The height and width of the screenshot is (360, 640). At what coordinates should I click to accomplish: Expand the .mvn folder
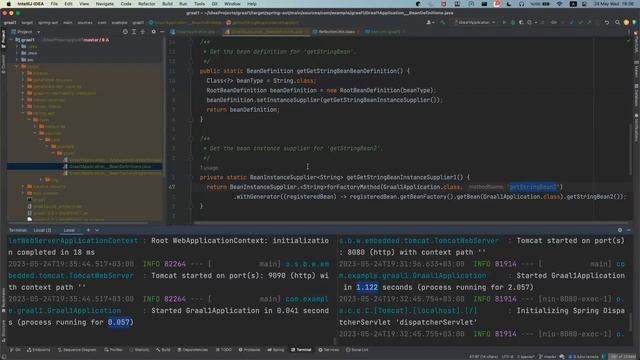[x=18, y=53]
